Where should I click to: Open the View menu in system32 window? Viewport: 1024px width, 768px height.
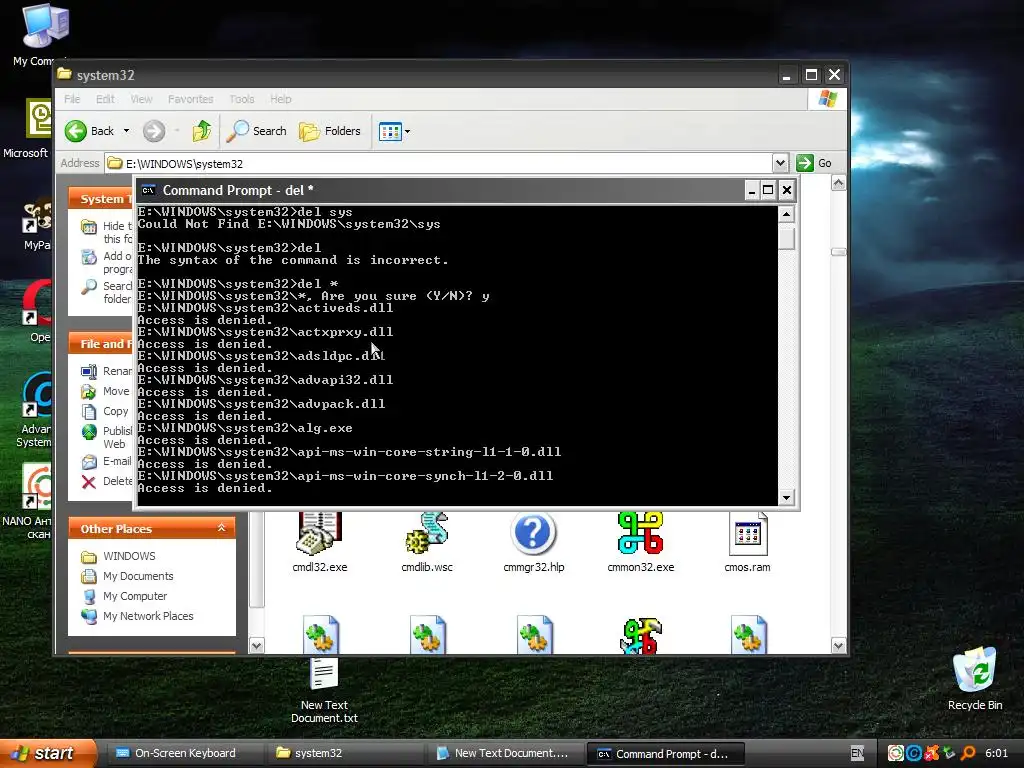[x=141, y=99]
